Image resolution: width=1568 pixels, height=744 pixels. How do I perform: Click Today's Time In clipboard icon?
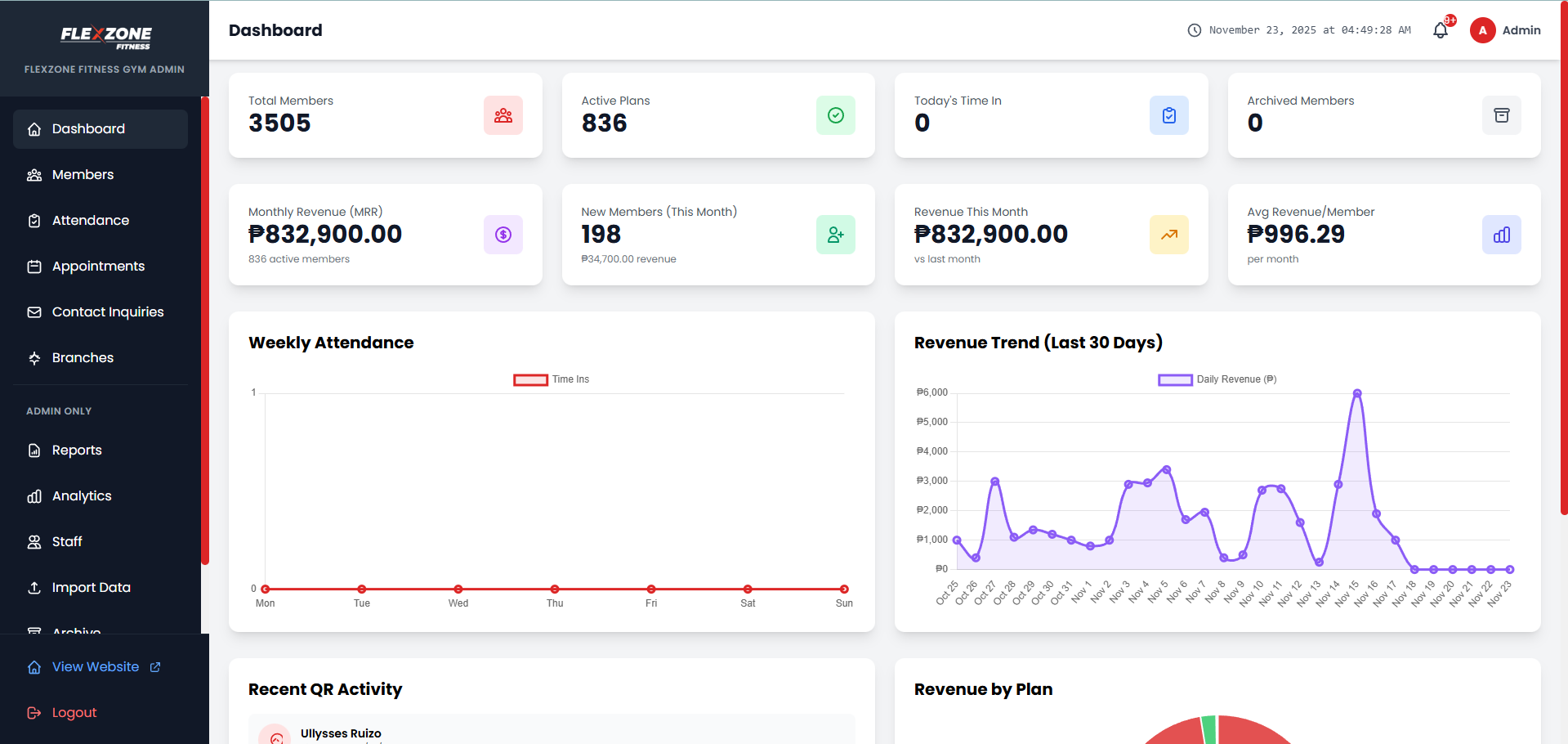click(x=1168, y=115)
